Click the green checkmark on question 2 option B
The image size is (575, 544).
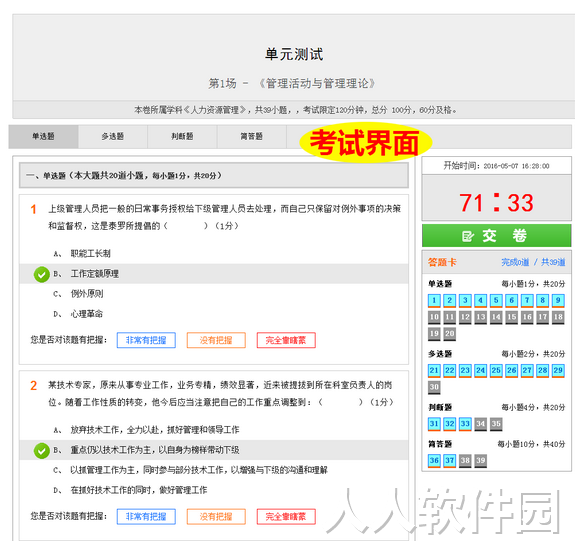41,451
